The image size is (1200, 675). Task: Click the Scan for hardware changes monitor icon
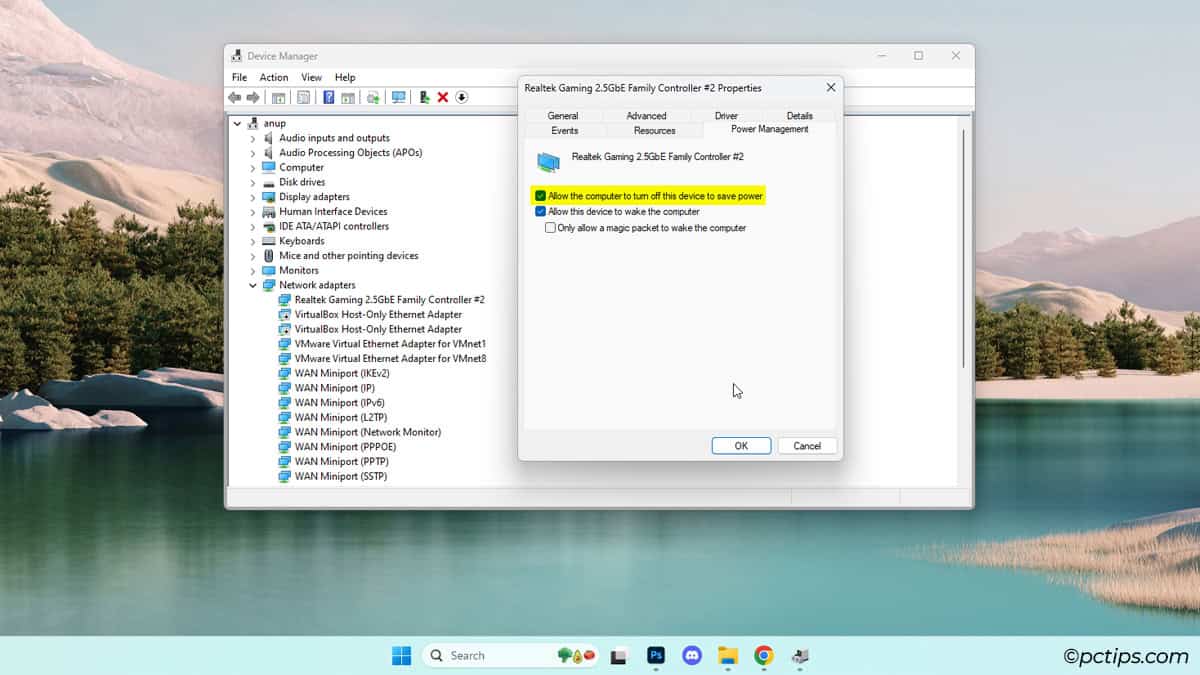click(x=399, y=97)
